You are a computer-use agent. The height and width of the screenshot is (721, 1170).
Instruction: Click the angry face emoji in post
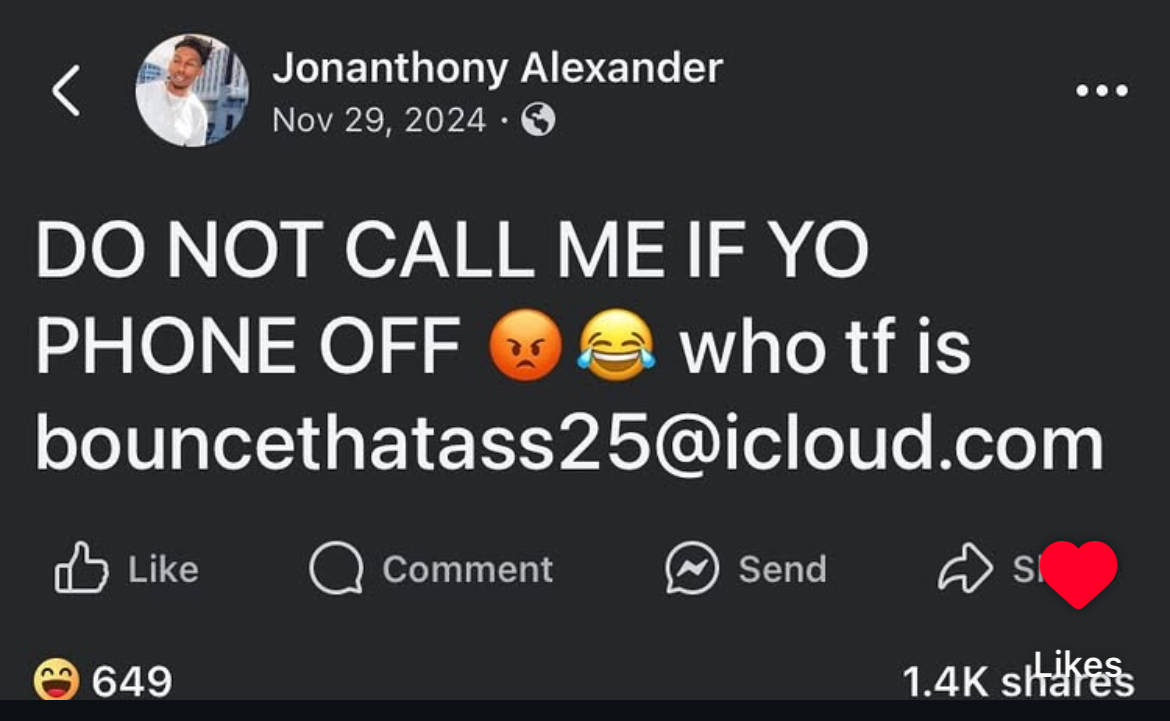(525, 344)
